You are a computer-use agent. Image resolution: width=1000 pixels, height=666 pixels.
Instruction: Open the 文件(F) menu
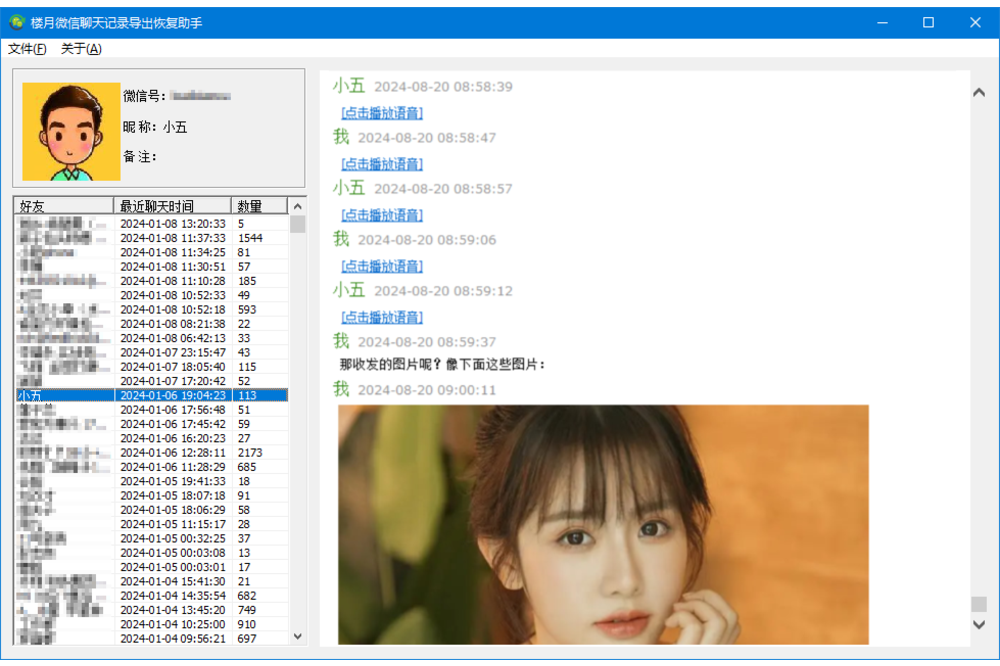[27, 49]
